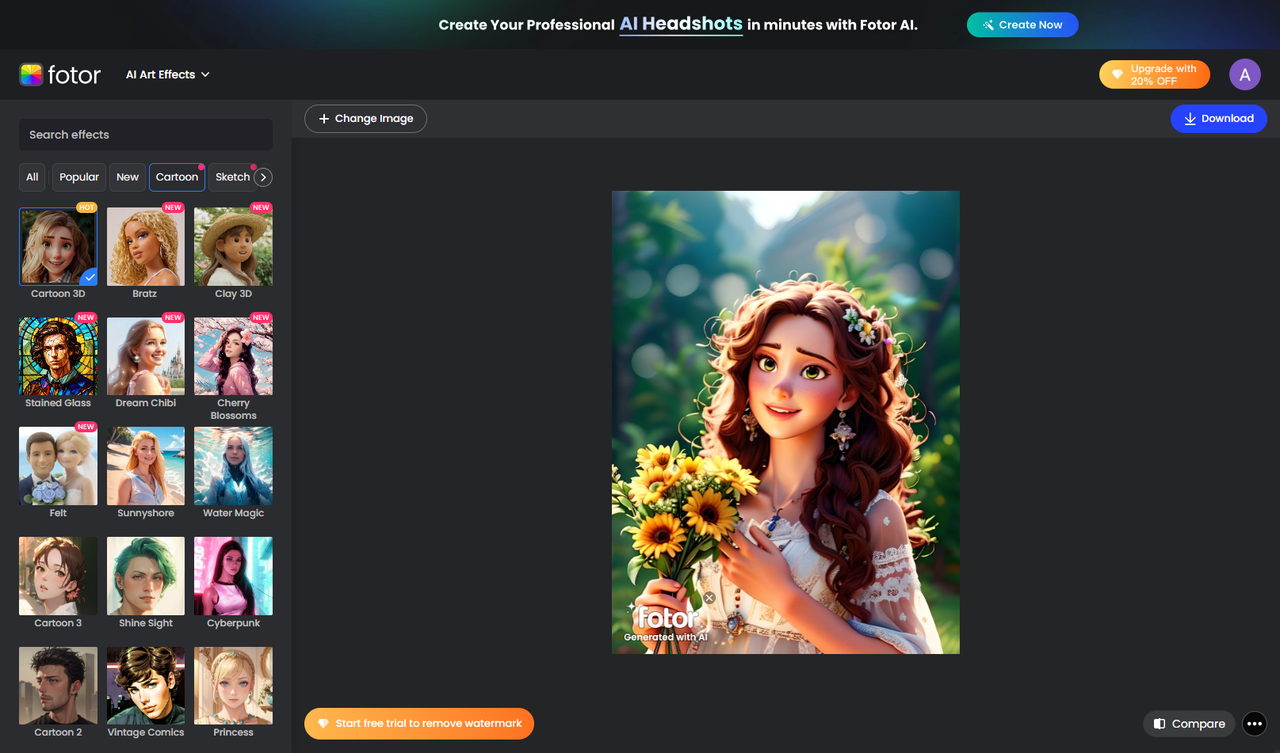Click Upgrade with 20% OFF button
Screen dimensions: 1280x753
(1154, 75)
